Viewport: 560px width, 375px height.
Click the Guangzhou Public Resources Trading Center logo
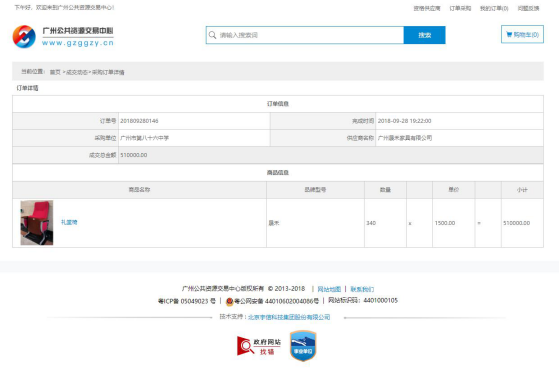click(63, 36)
